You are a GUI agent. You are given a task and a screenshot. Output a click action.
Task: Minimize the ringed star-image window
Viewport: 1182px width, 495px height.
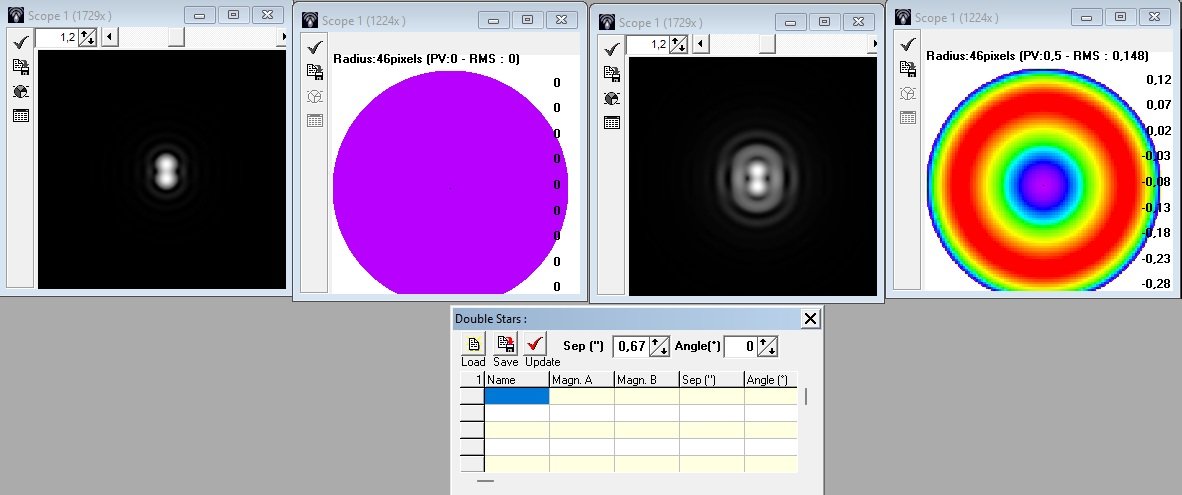pyautogui.click(x=791, y=22)
